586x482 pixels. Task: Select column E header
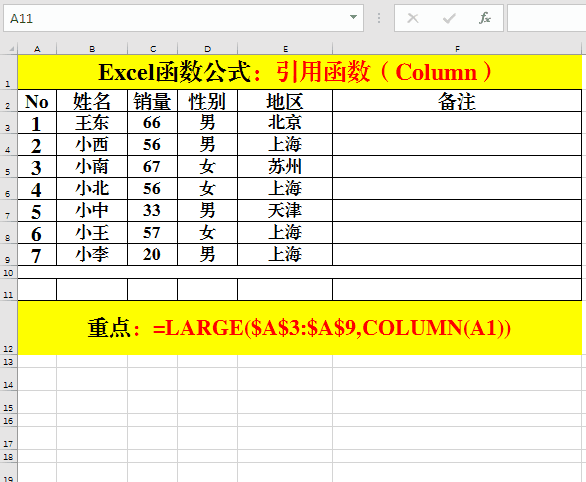(x=285, y=49)
